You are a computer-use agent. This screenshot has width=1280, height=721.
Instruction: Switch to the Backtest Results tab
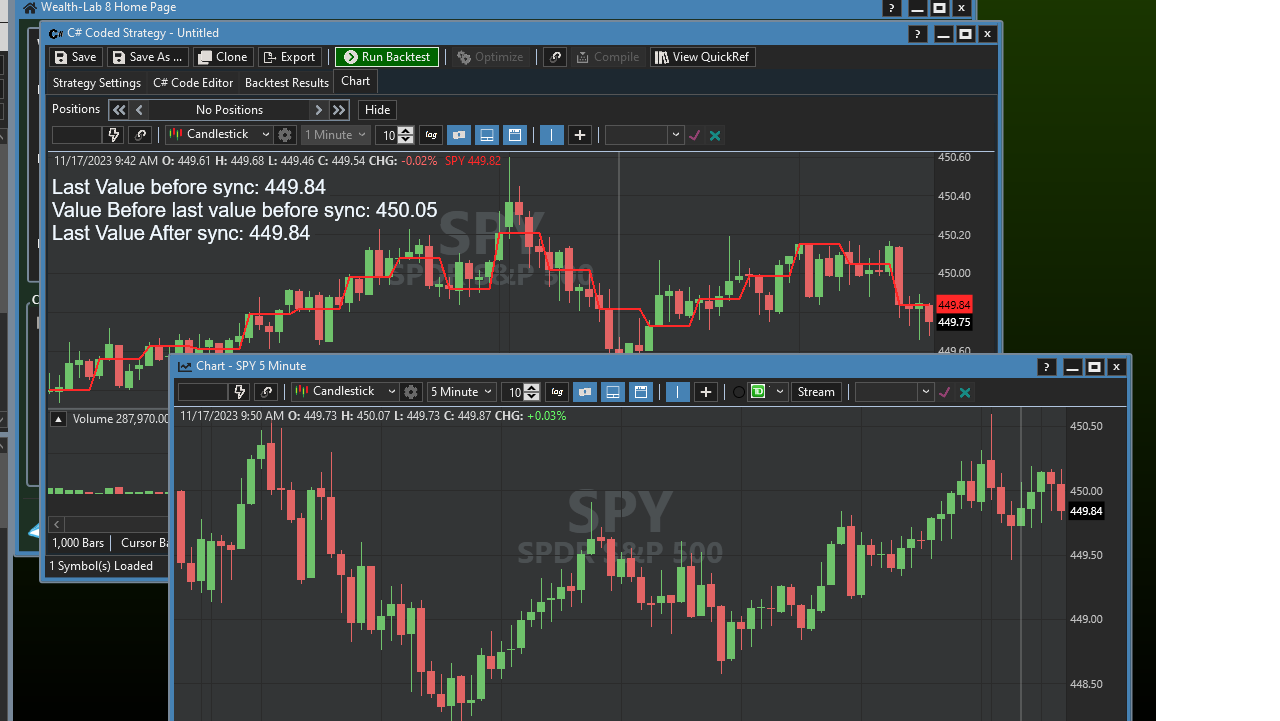[x=287, y=83]
